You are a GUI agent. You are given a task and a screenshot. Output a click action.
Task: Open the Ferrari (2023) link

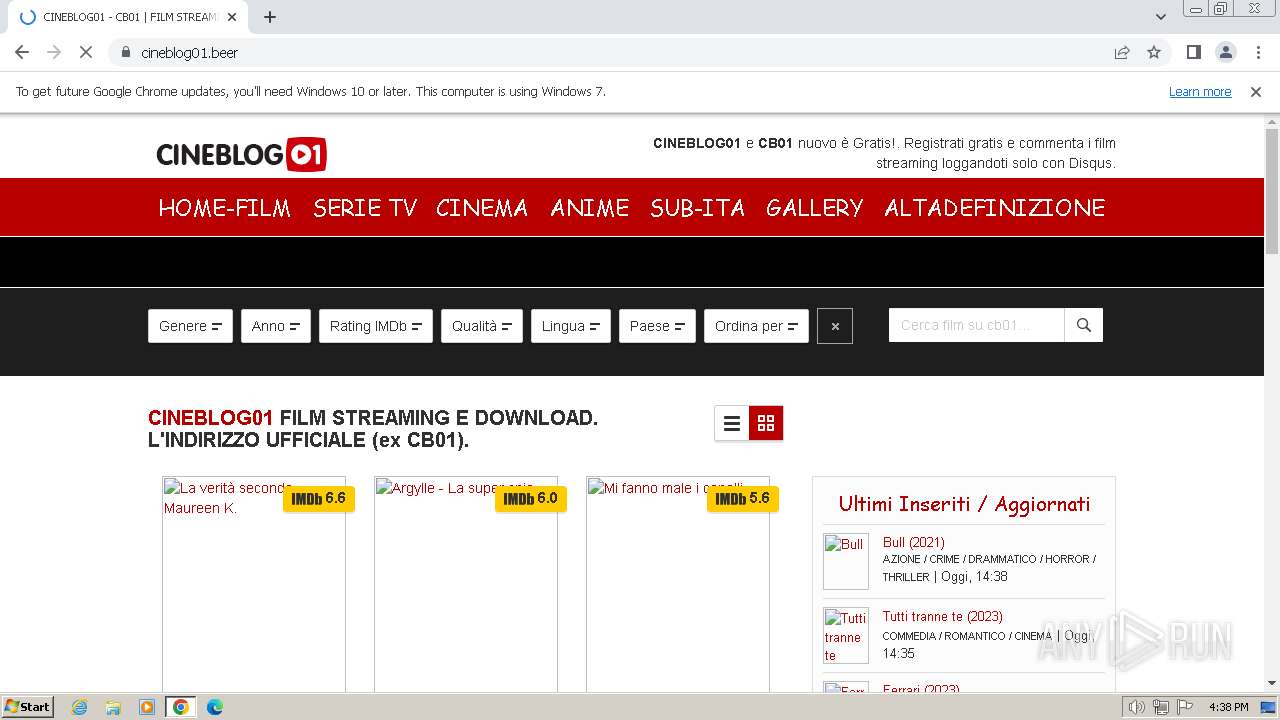[921, 689]
